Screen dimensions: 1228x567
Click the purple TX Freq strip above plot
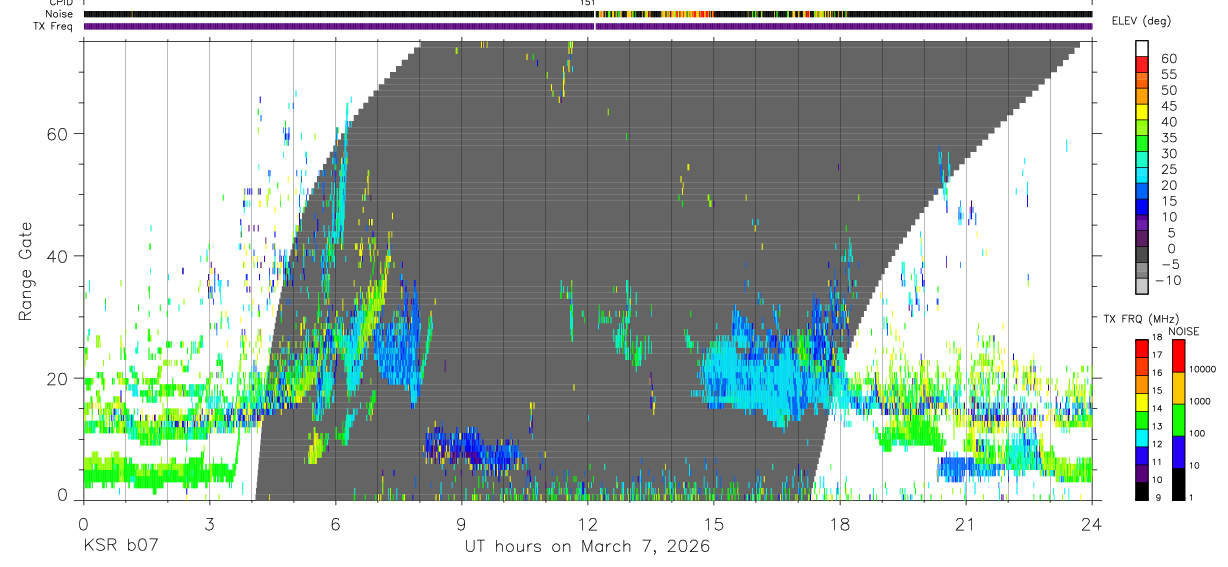coord(587,26)
